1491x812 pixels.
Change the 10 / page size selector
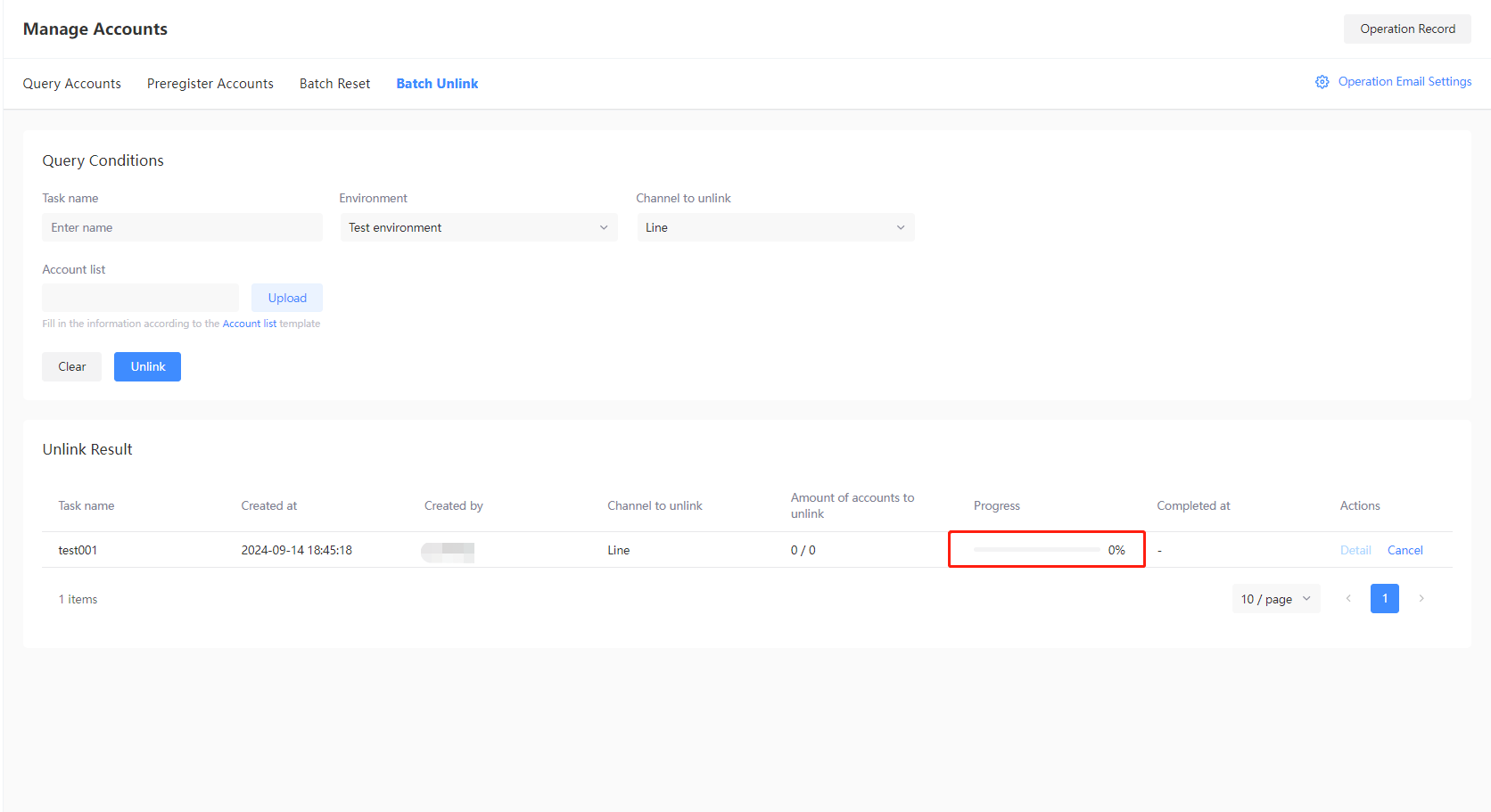click(x=1276, y=599)
